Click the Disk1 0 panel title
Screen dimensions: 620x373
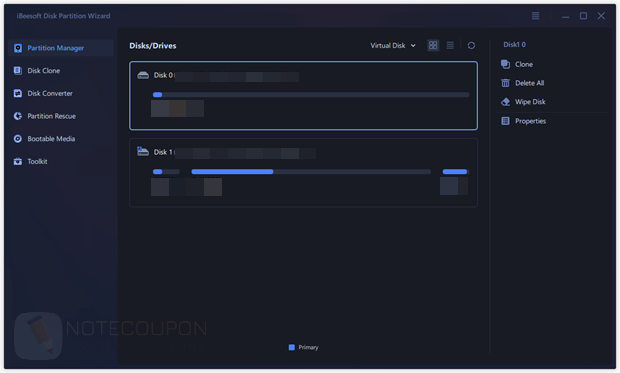coord(514,45)
